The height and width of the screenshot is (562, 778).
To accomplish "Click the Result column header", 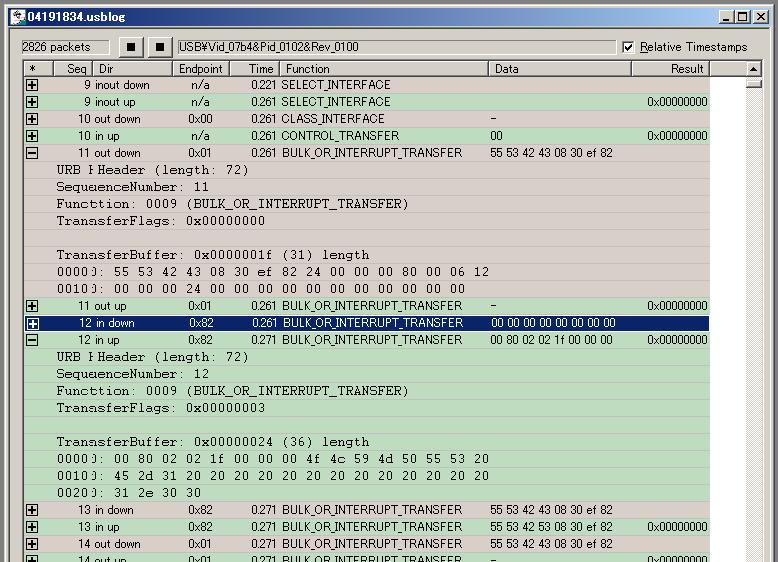I will point(669,69).
